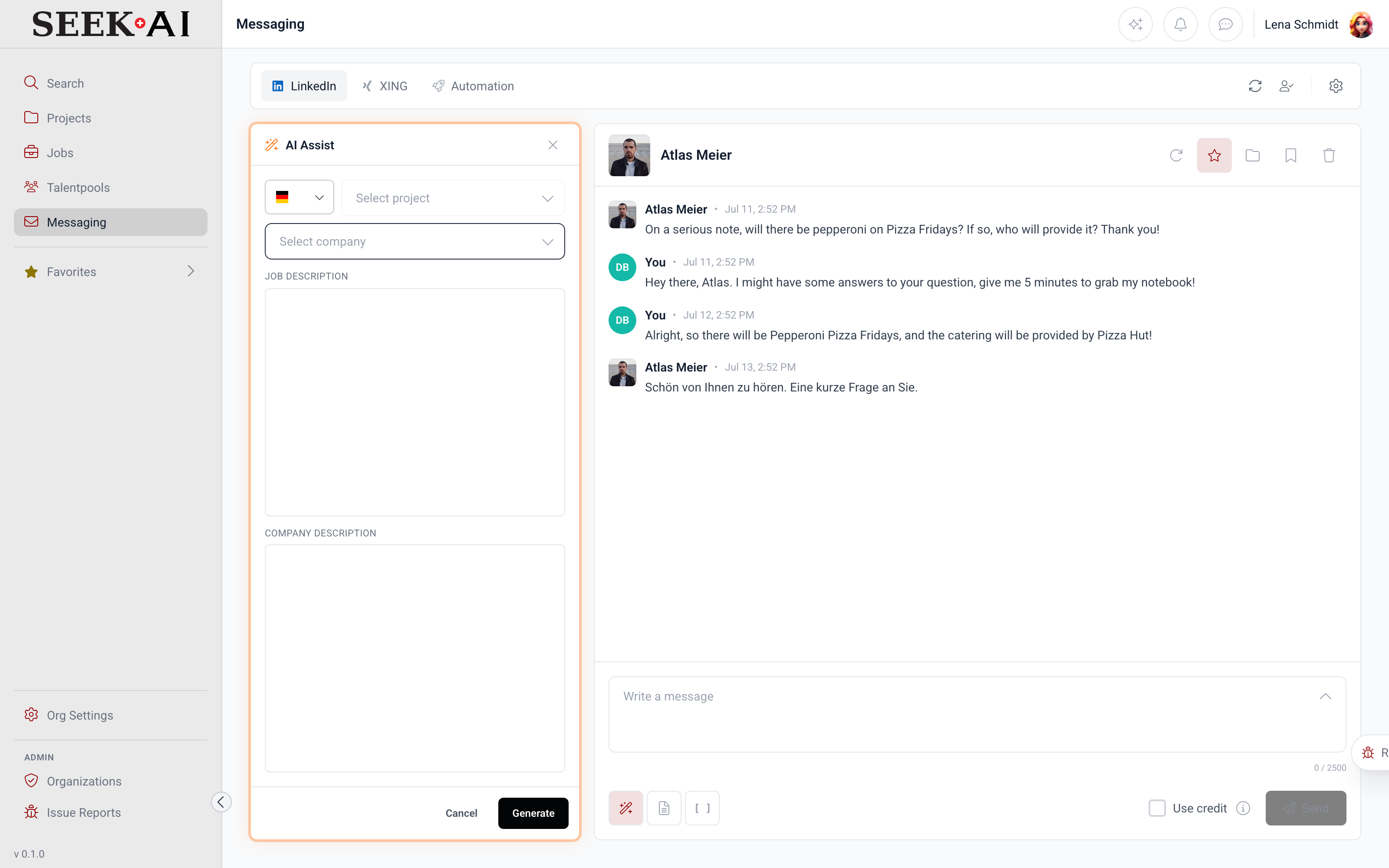The width and height of the screenshot is (1389, 868).
Task: Click the user check icon in tab bar
Action: pyautogui.click(x=1286, y=86)
